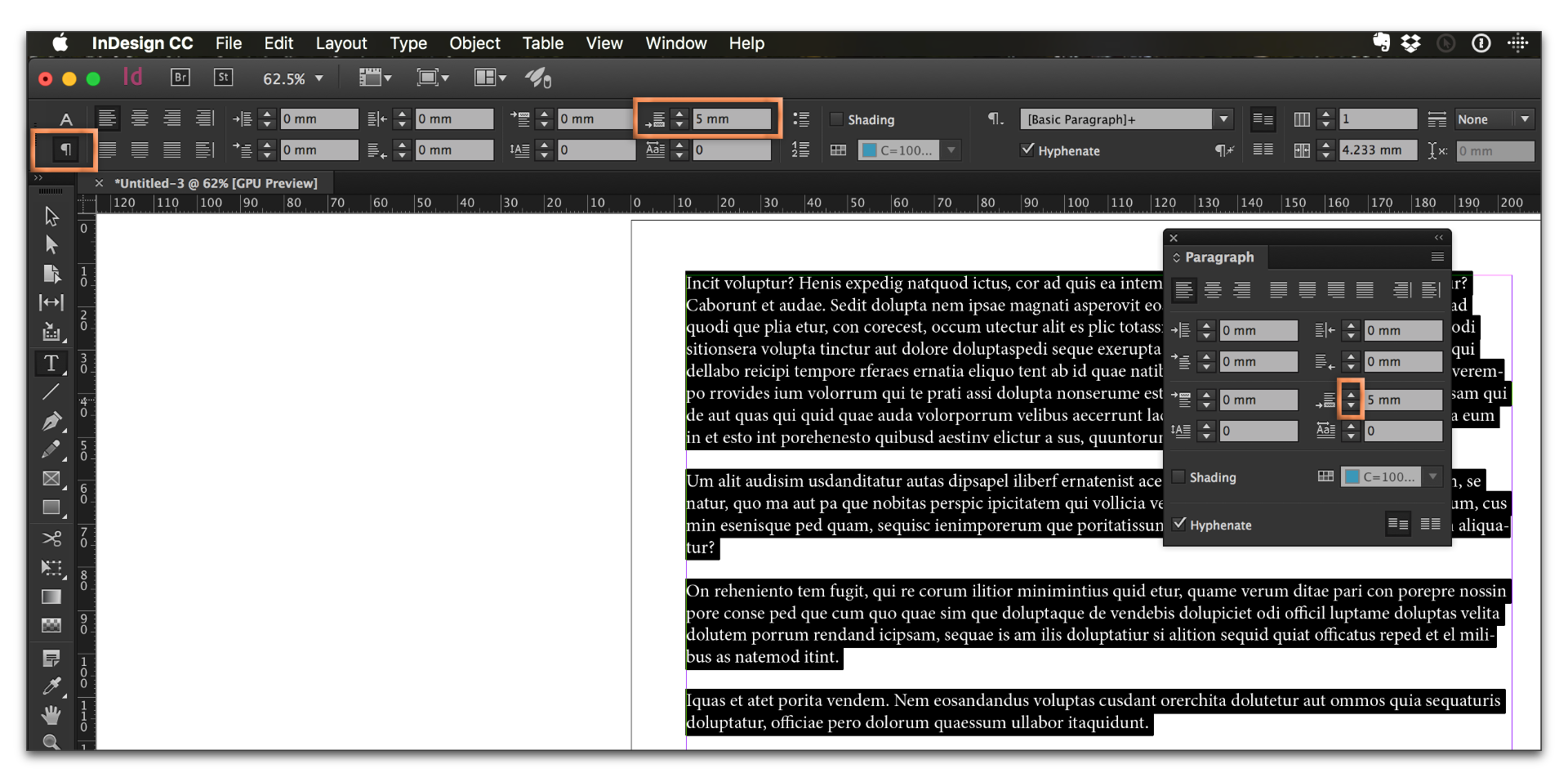
Task: Click the Untitled-3 document tab
Action: [216, 182]
